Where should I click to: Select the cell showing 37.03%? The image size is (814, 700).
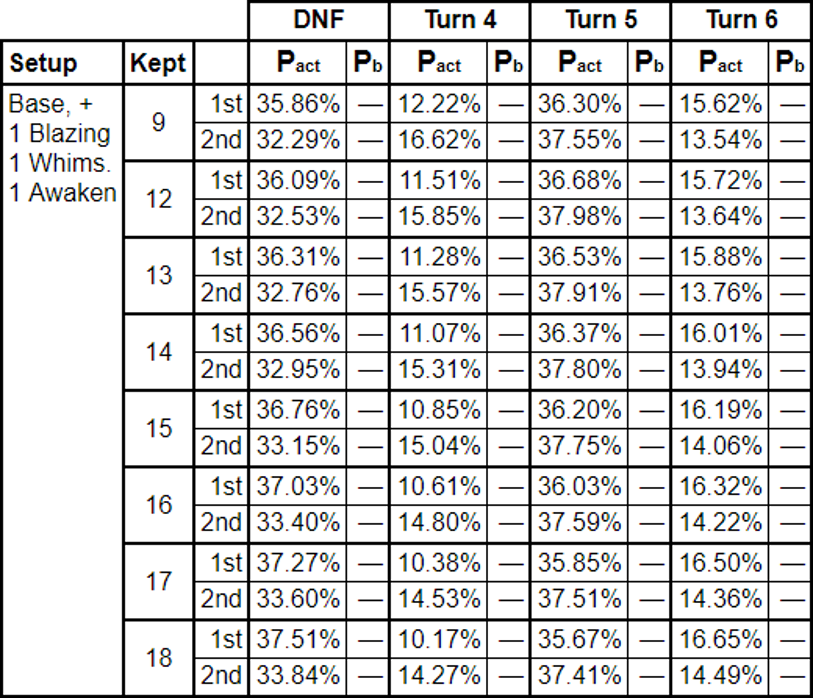click(297, 487)
